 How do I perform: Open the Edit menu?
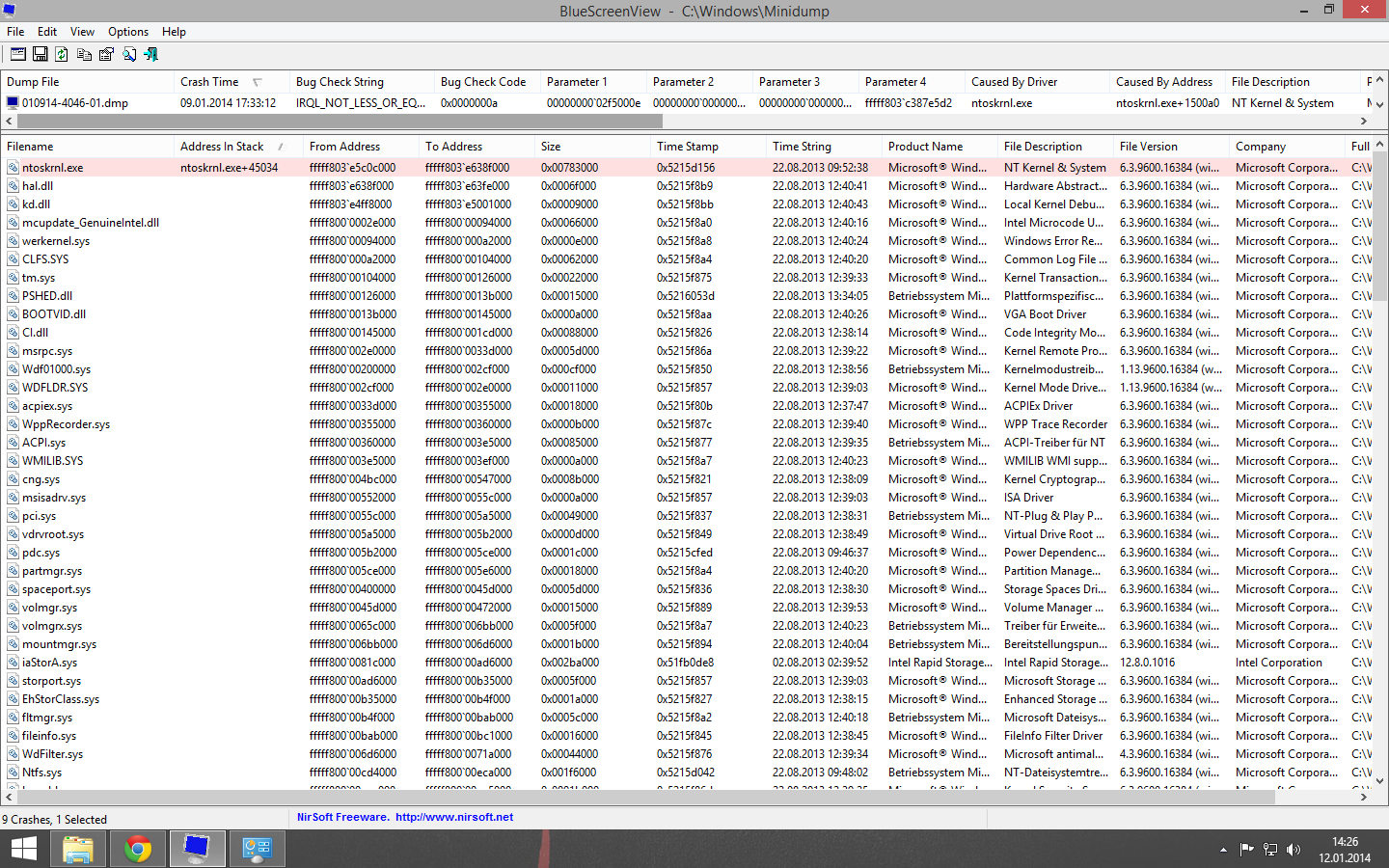47,32
